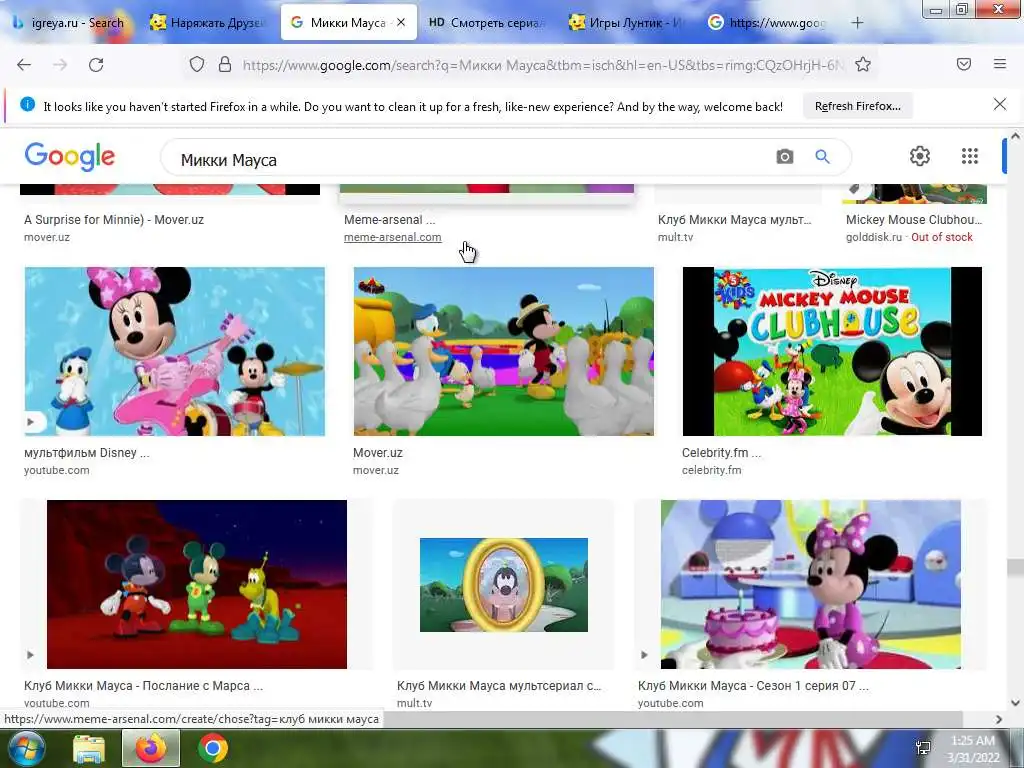Open Mickey with geese thumbnail
Image resolution: width=1024 pixels, height=768 pixels.
point(504,351)
